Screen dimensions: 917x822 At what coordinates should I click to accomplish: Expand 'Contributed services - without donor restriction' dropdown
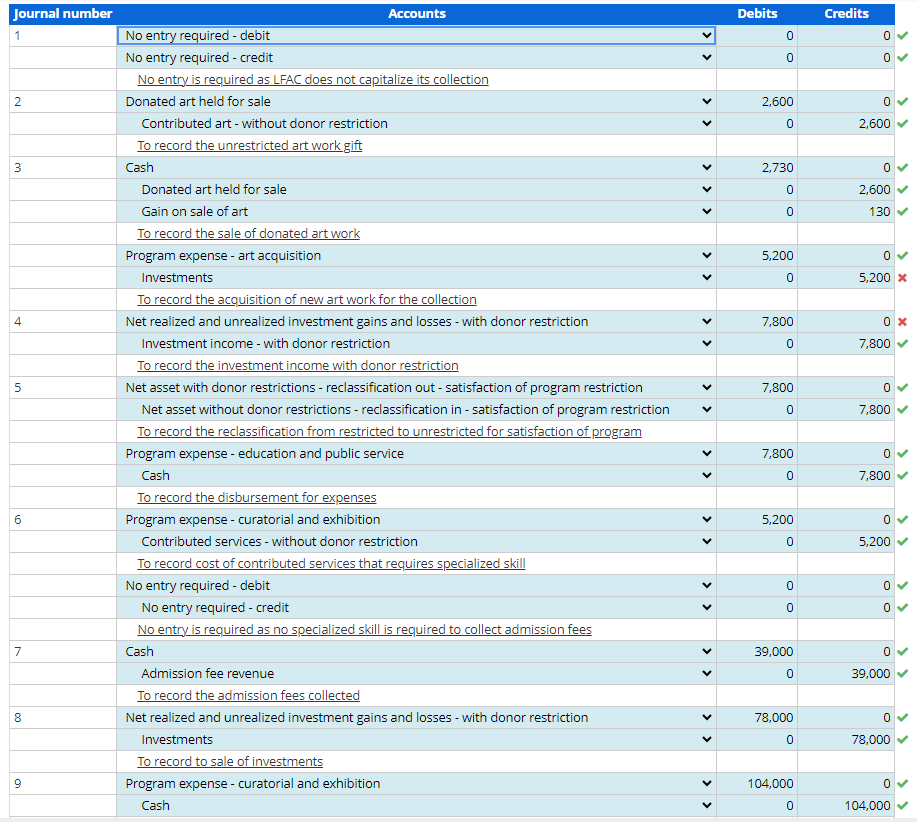click(416, 542)
